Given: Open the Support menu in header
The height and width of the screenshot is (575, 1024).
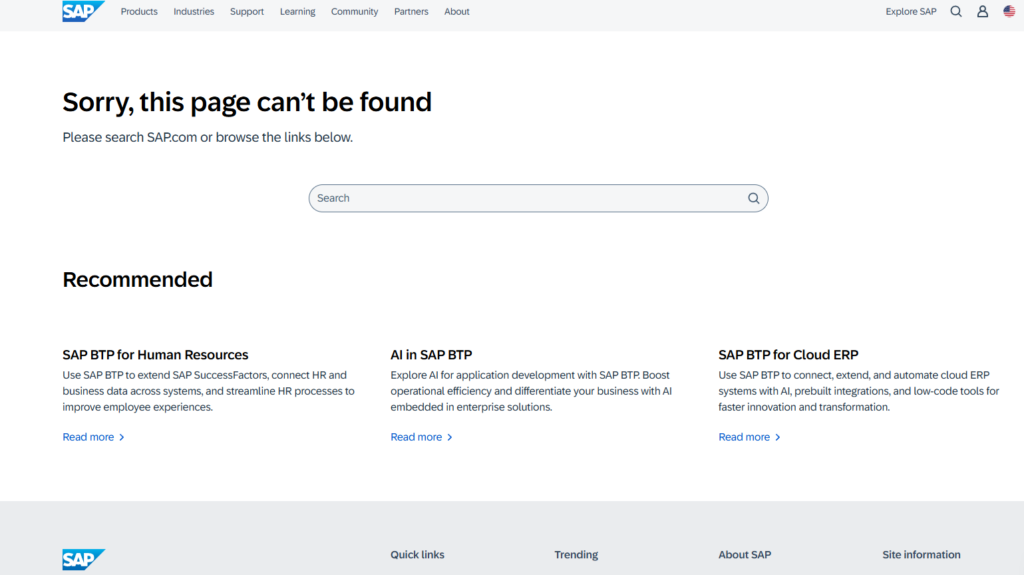Looking at the screenshot, I should tap(247, 12).
